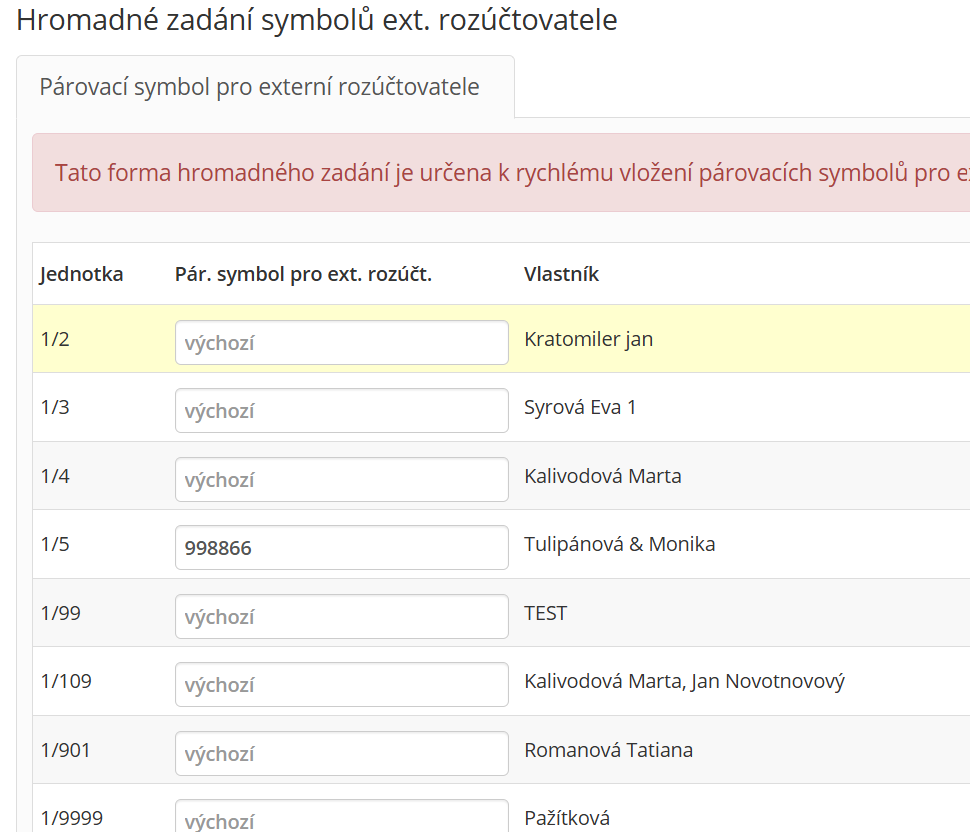Click the Jednotka column header

coord(81,274)
